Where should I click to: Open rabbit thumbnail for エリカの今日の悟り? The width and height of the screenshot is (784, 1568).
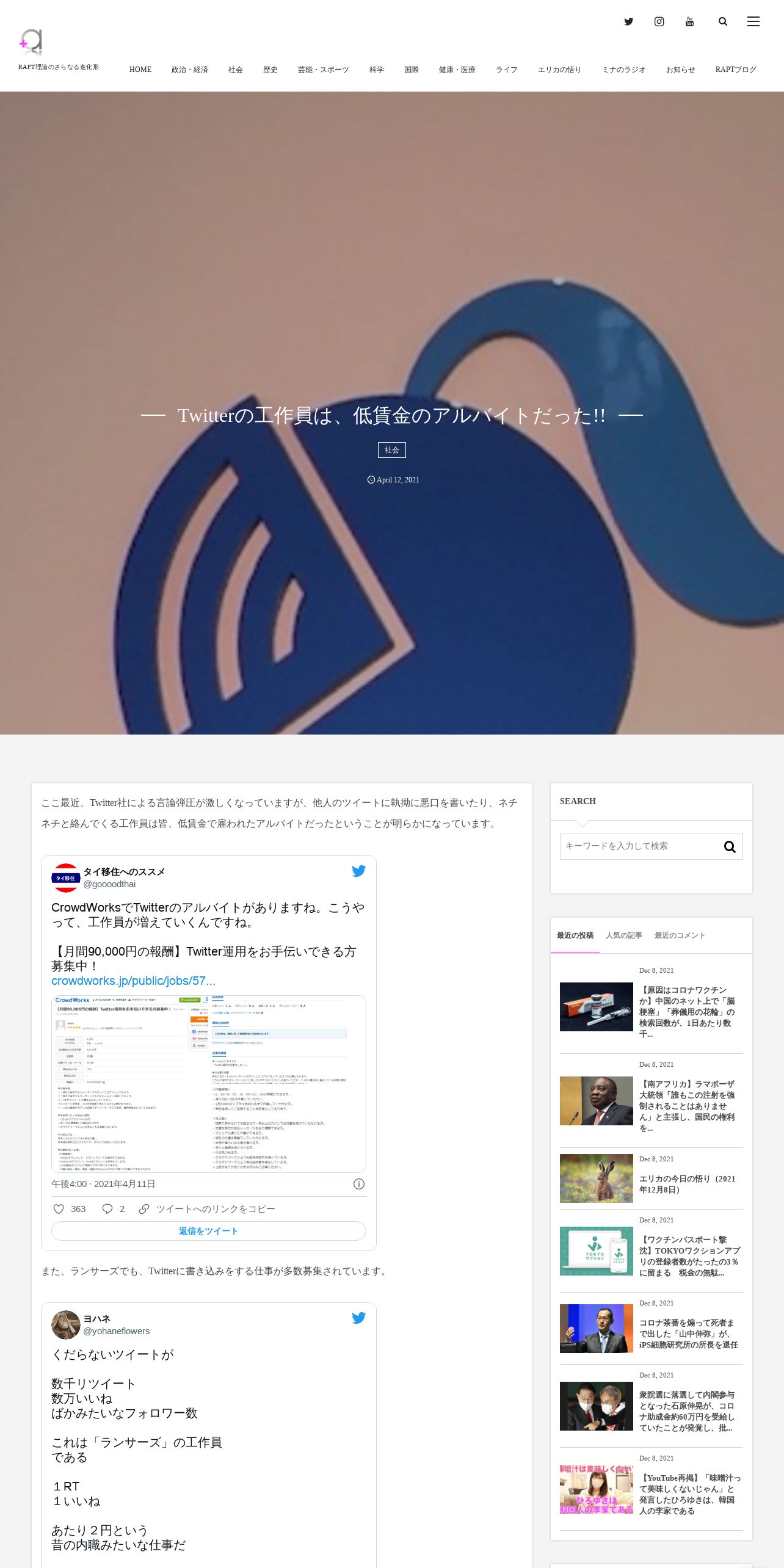click(597, 1178)
